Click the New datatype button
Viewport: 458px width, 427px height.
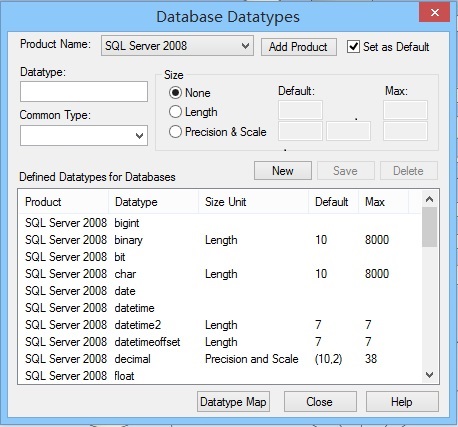[x=283, y=171]
